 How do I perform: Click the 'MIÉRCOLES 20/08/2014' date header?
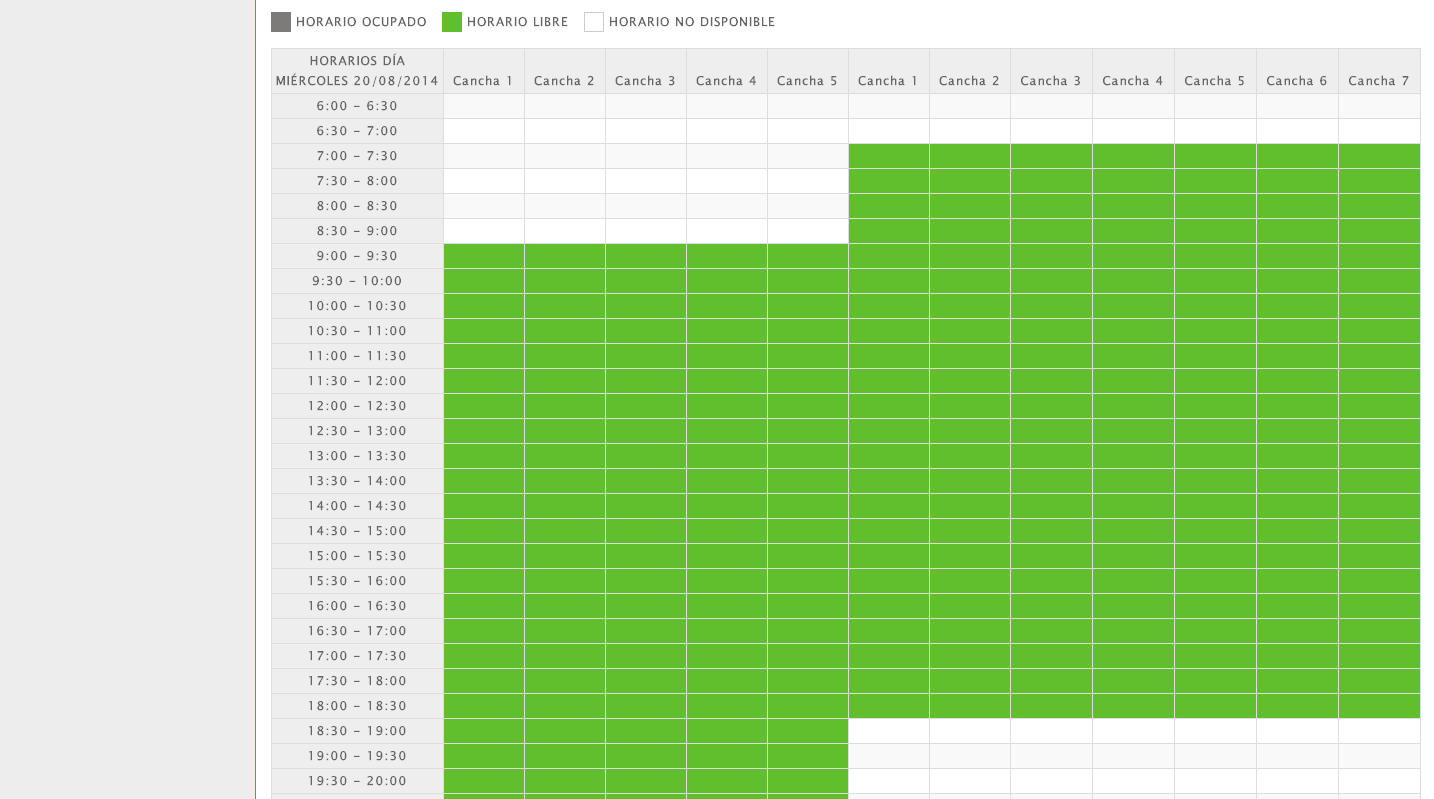(358, 81)
